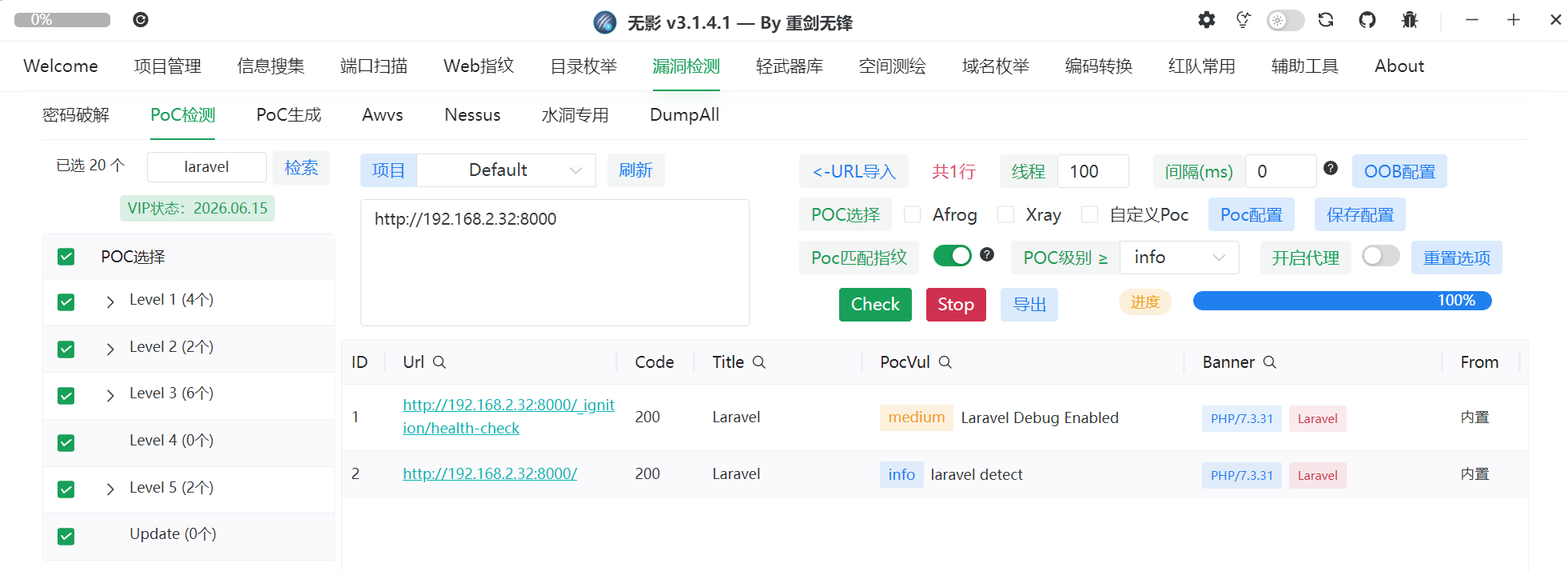This screenshot has width=1568, height=571.
Task: Enable the Afrog checkbox
Action: coord(912,214)
